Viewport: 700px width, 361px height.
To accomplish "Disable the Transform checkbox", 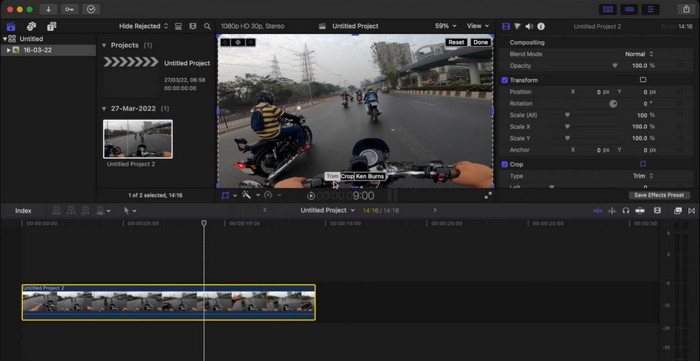I will pos(504,80).
